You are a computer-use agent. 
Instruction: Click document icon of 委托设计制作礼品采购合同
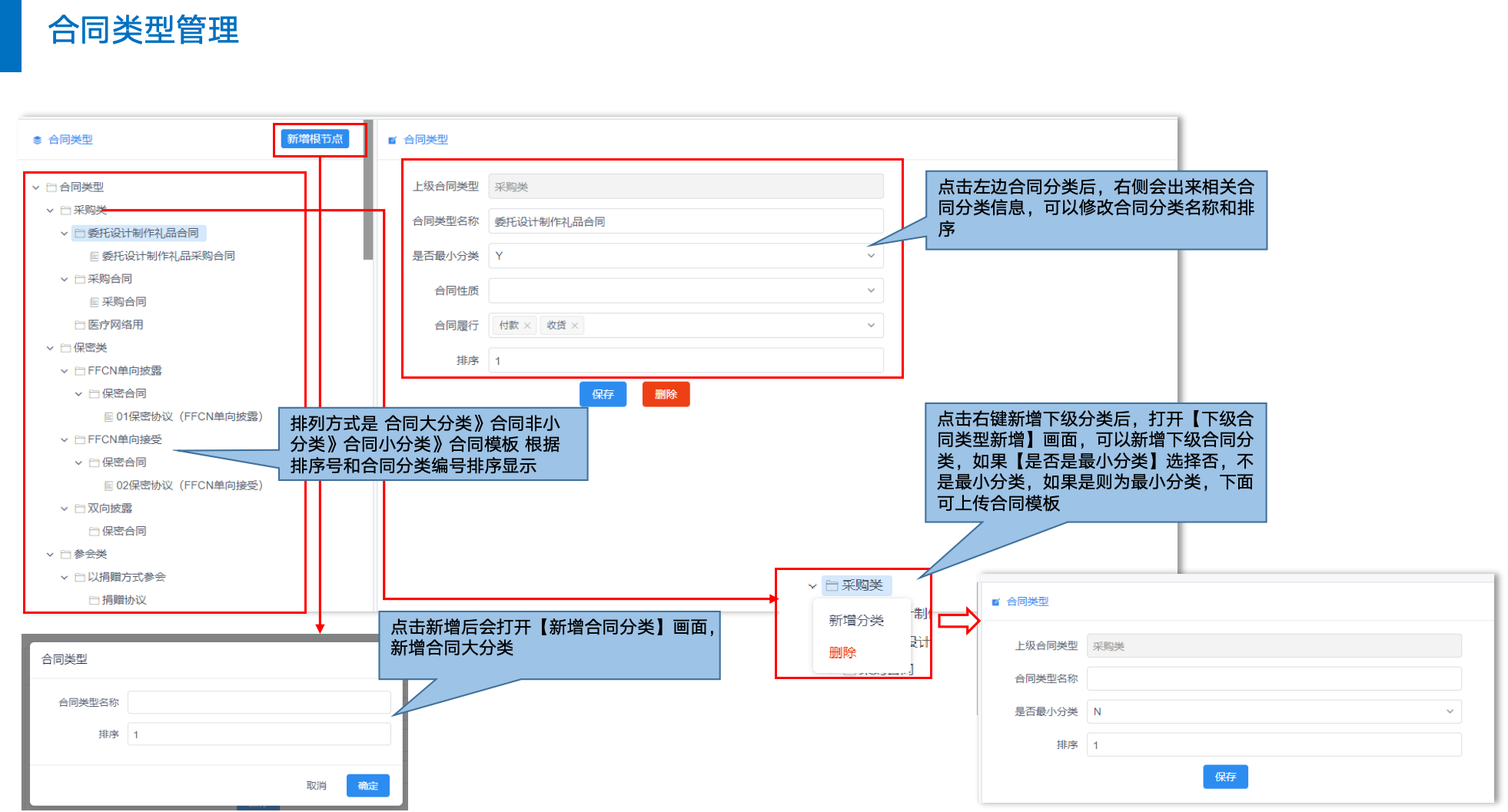pos(95,257)
